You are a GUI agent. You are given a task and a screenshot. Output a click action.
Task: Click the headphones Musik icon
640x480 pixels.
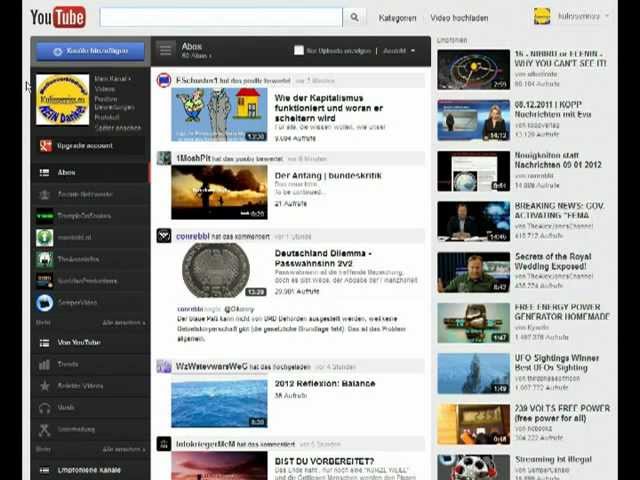click(x=44, y=408)
